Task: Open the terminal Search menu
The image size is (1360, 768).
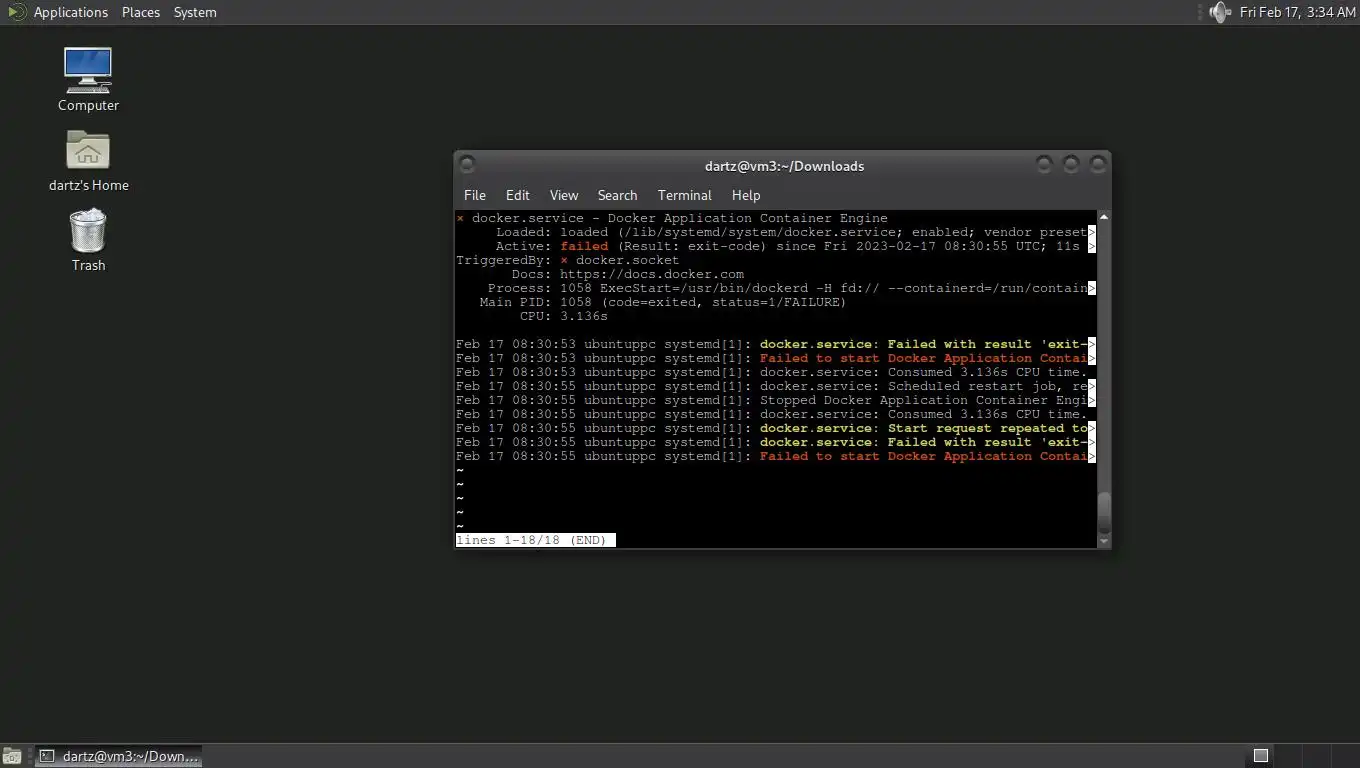Action: click(617, 195)
